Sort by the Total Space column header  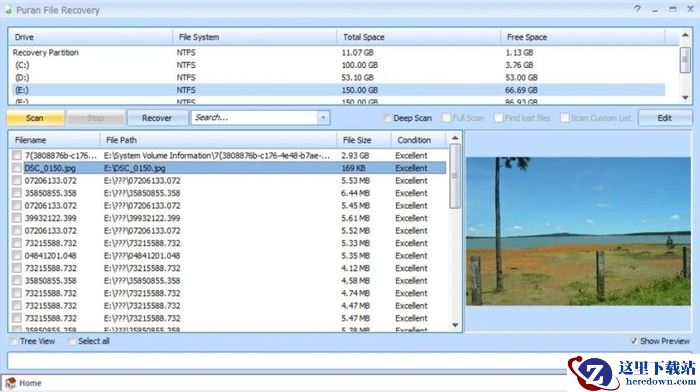pos(418,37)
